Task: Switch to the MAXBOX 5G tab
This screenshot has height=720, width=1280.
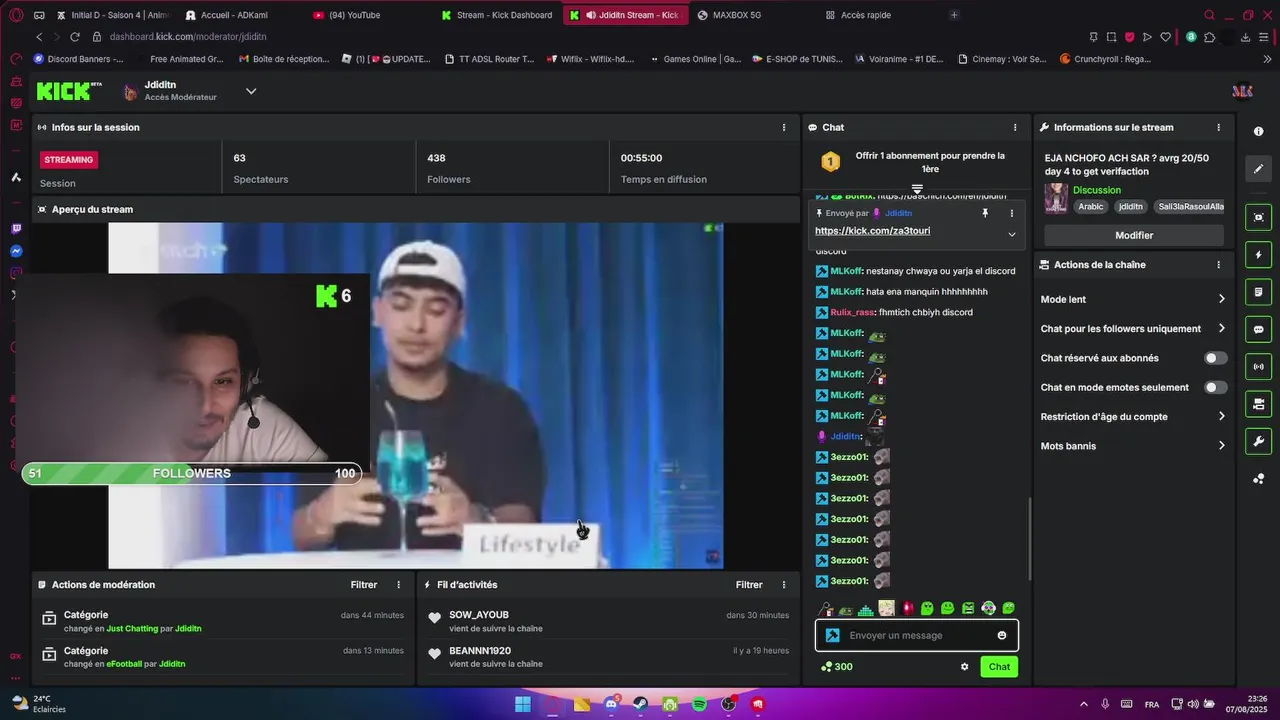Action: point(737,15)
